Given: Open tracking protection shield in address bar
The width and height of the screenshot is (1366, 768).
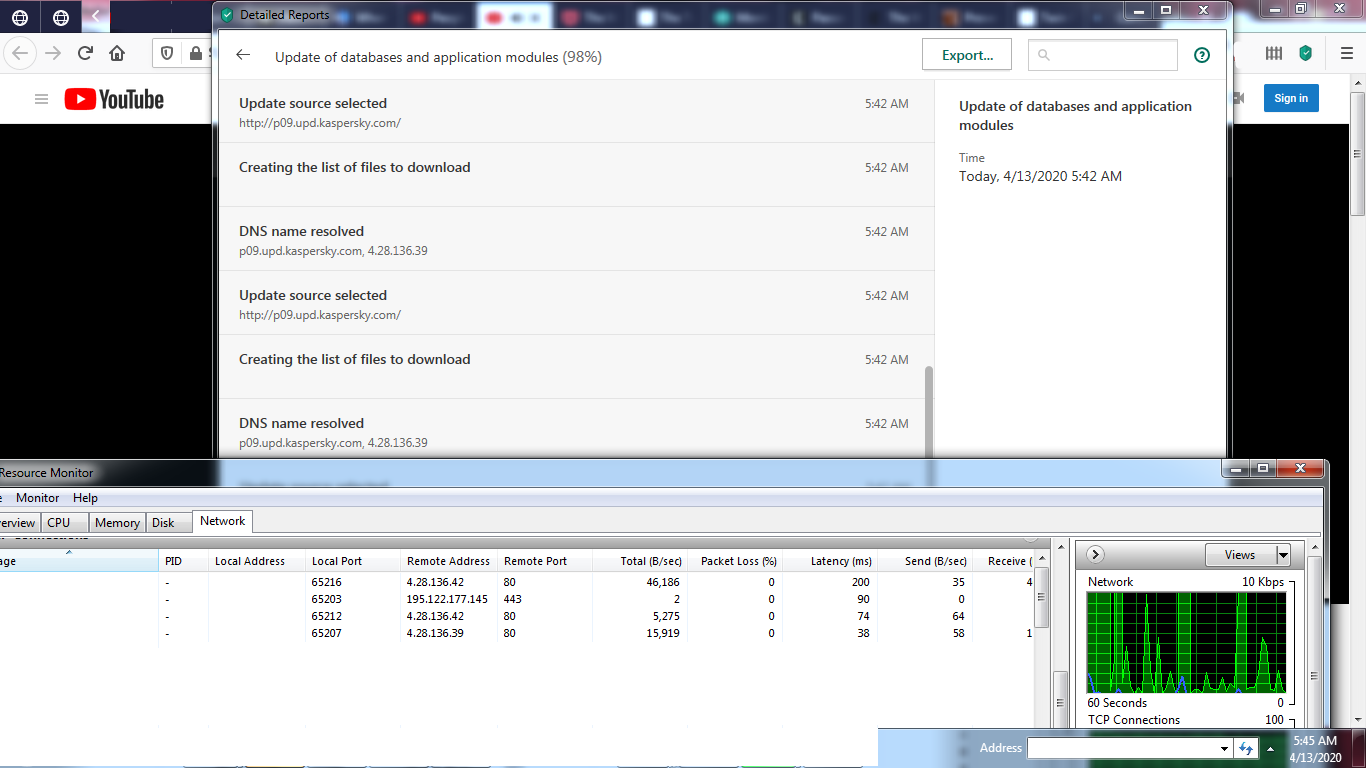Looking at the screenshot, I should pyautogui.click(x=167, y=53).
